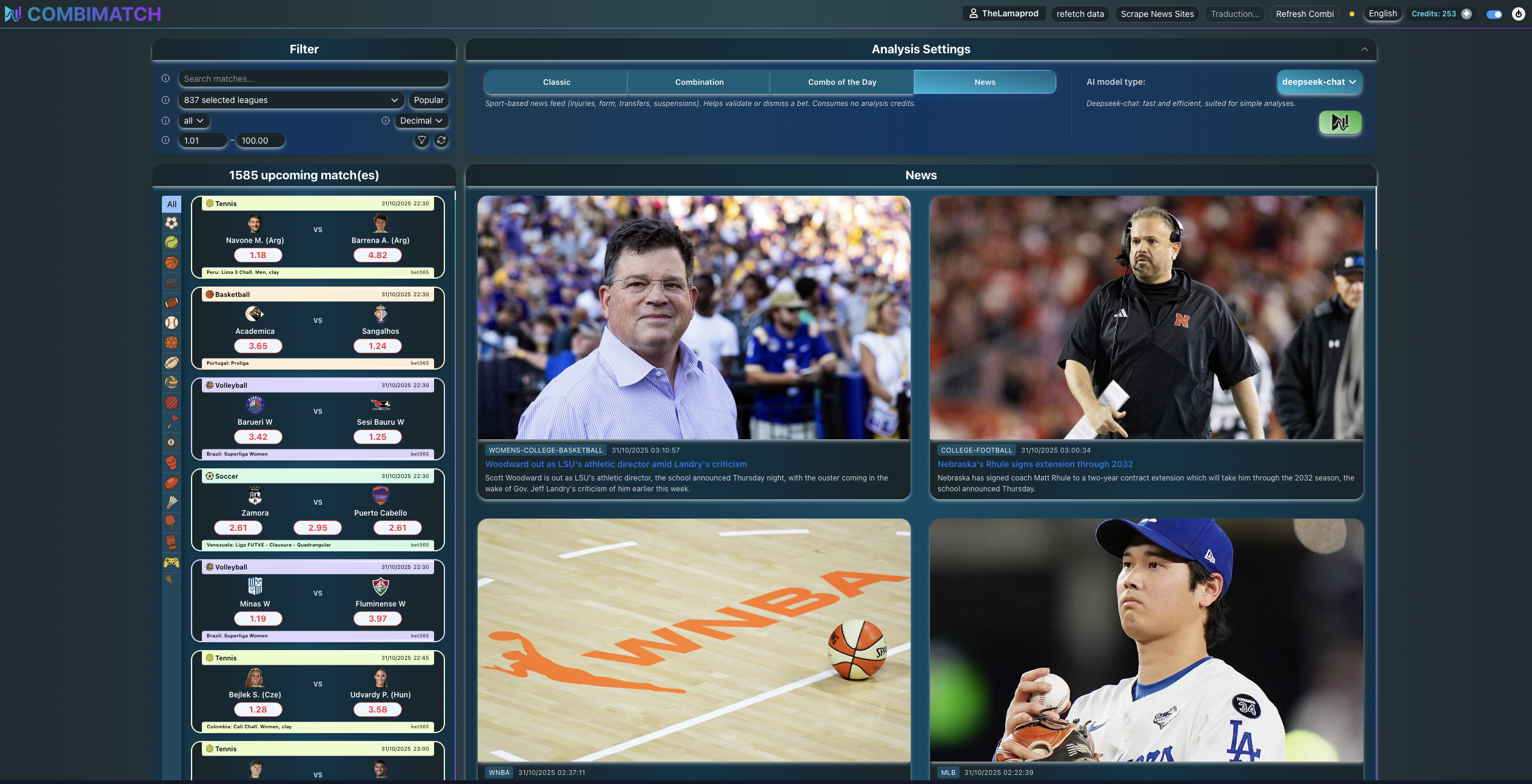Select the baseball sport filter
Viewport: 1532px width, 784px height.
point(172,323)
